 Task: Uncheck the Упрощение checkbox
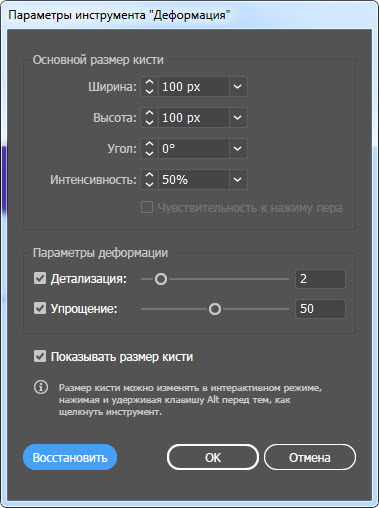click(40, 308)
